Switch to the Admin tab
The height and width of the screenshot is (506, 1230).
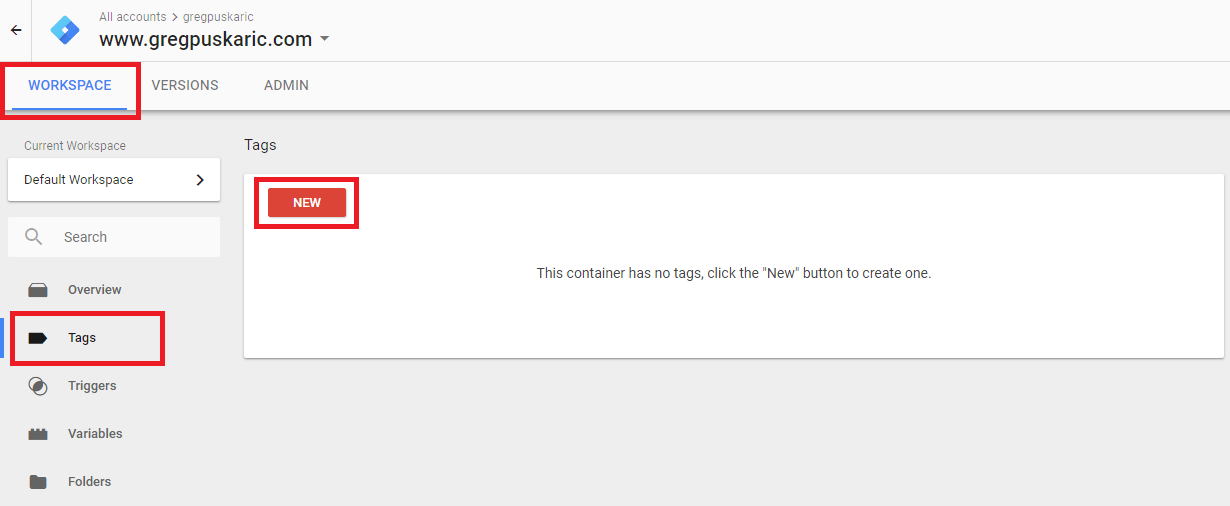[x=286, y=86]
